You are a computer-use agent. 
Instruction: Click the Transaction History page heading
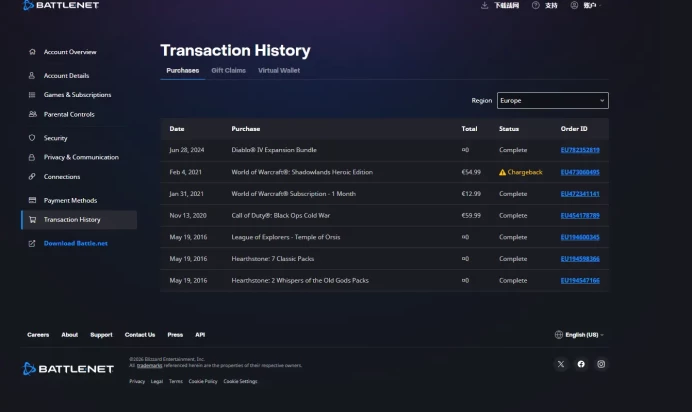coord(235,50)
